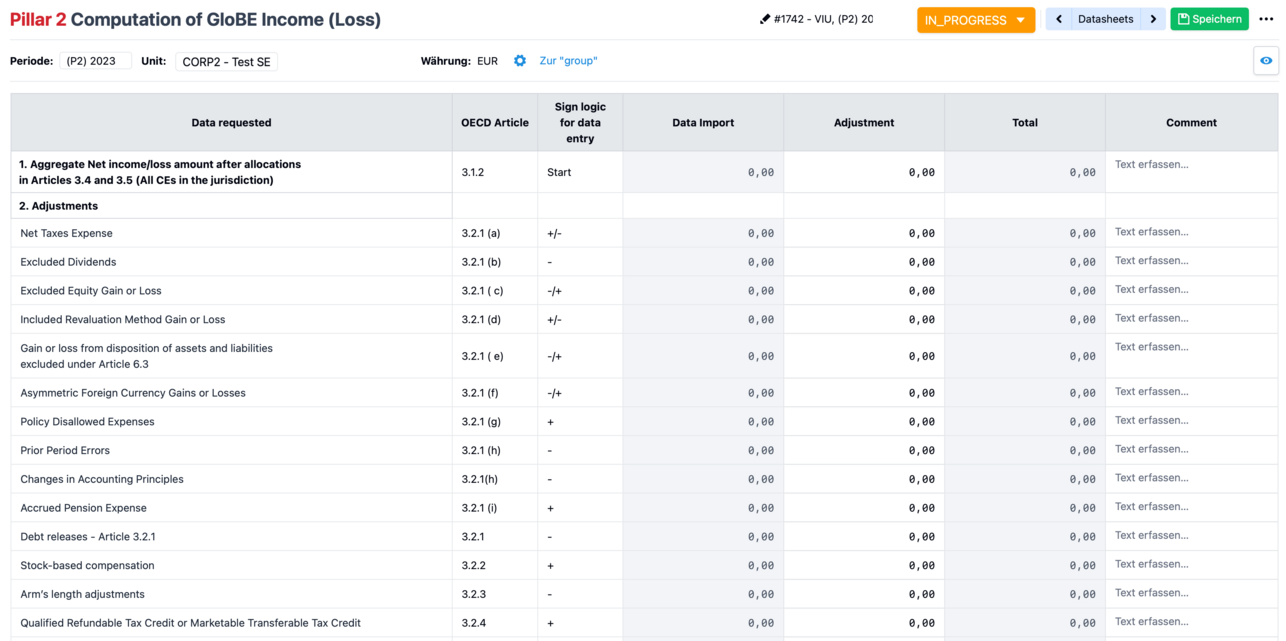Click the Data Import column header
Image resolution: width=1286 pixels, height=641 pixels.
pyautogui.click(x=703, y=123)
